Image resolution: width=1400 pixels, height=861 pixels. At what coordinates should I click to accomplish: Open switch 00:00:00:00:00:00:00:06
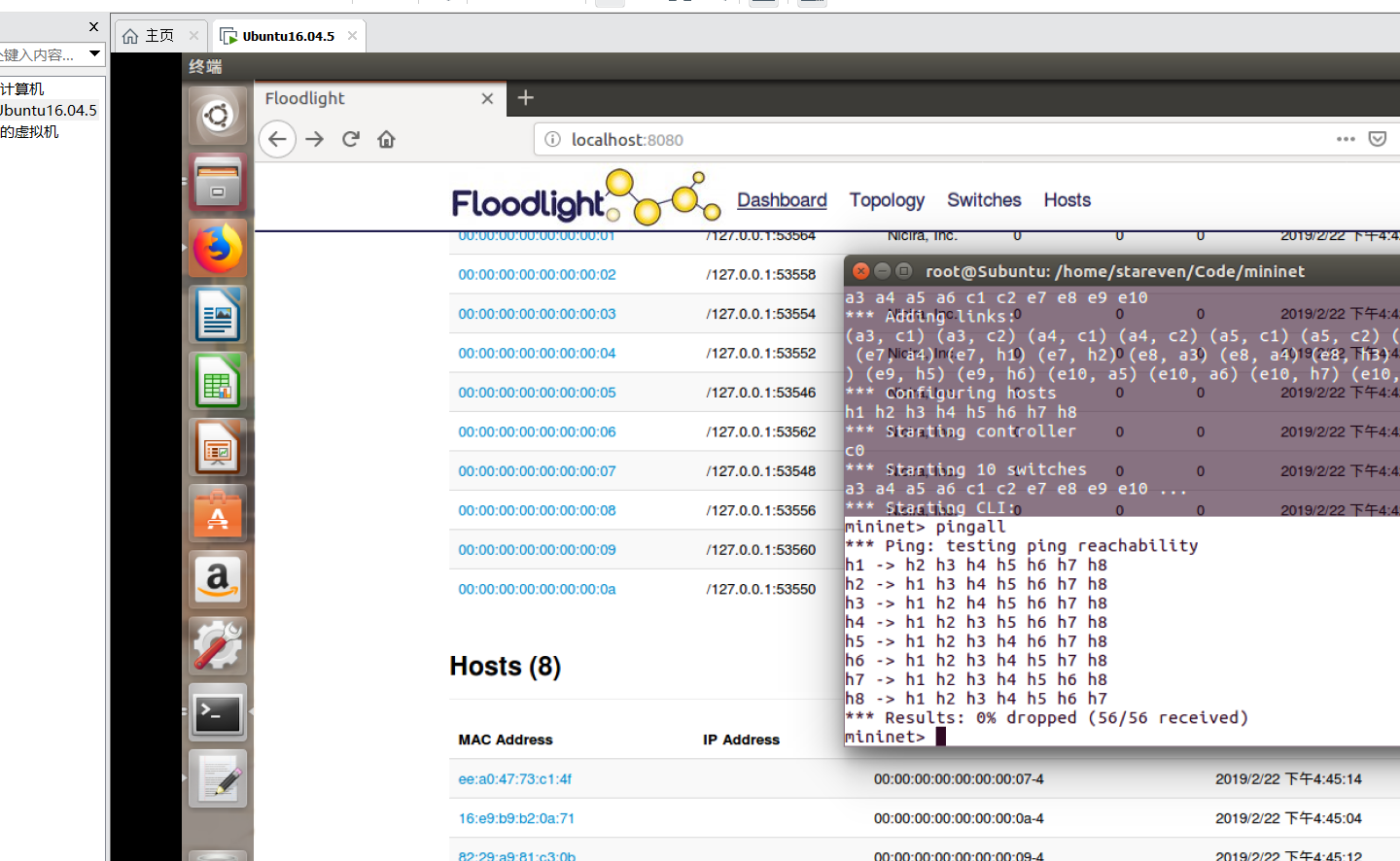point(537,431)
